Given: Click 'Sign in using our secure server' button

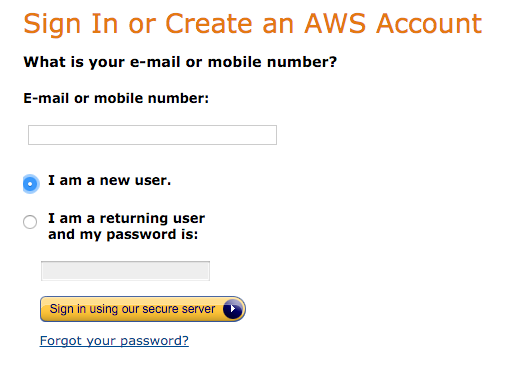Looking at the screenshot, I should pos(143,309).
